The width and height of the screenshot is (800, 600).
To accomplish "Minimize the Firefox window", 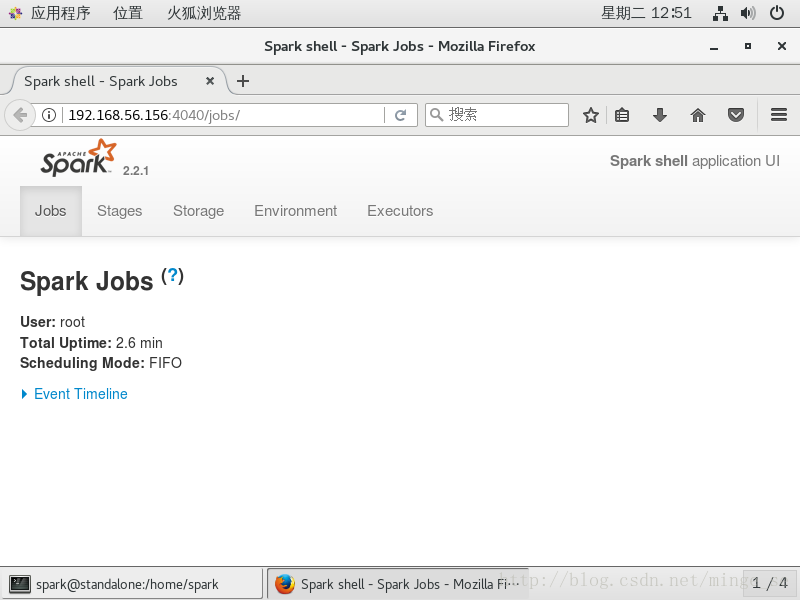I will tap(714, 46).
